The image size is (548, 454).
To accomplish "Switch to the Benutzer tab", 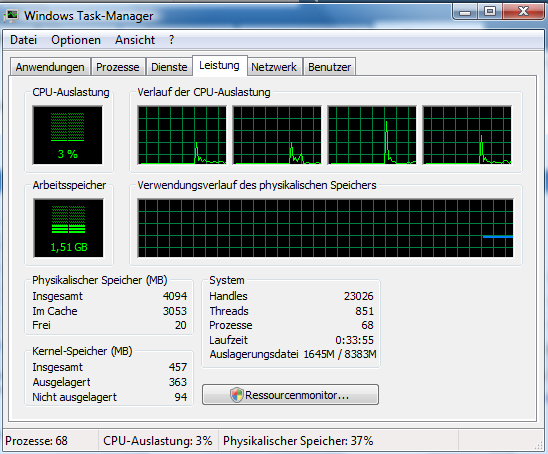I will tap(330, 67).
